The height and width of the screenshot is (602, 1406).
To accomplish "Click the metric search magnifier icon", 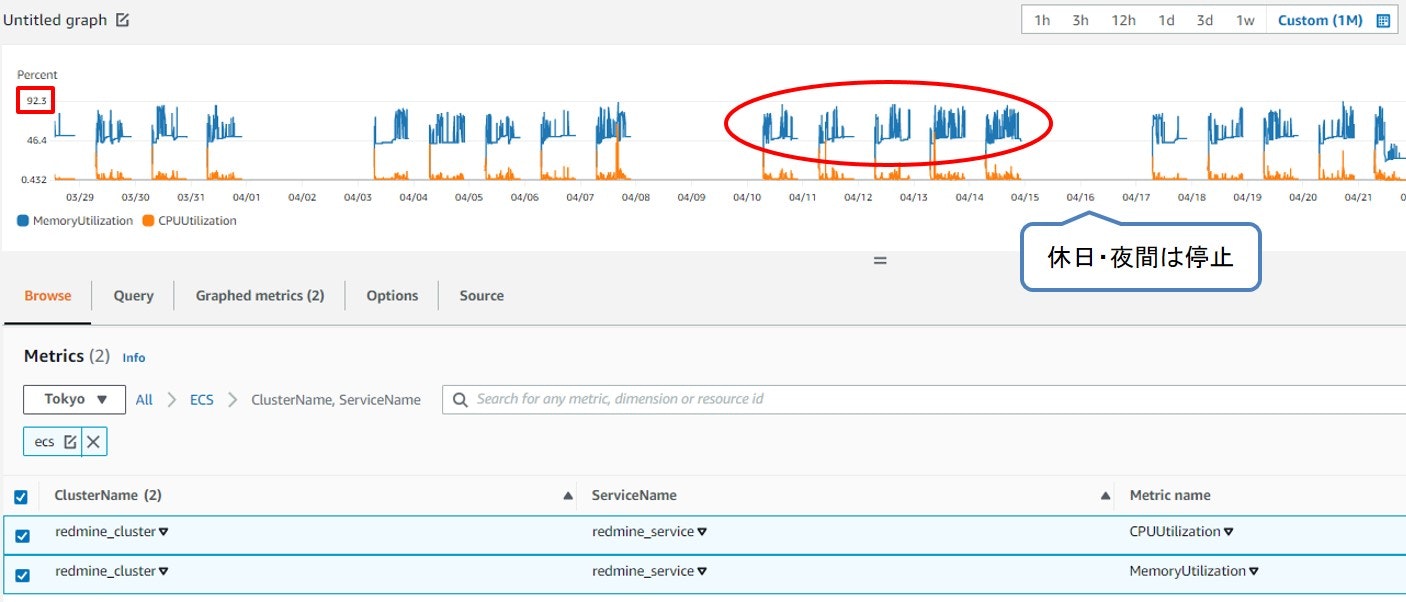I will 460,399.
